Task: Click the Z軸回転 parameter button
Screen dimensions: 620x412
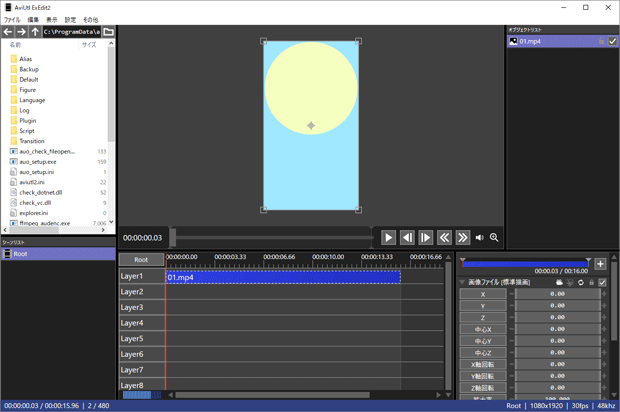Action: (483, 388)
